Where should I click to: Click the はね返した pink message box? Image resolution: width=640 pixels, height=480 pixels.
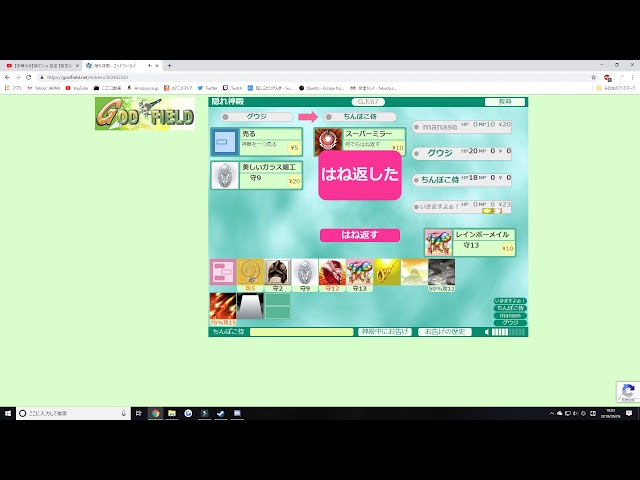pos(360,175)
